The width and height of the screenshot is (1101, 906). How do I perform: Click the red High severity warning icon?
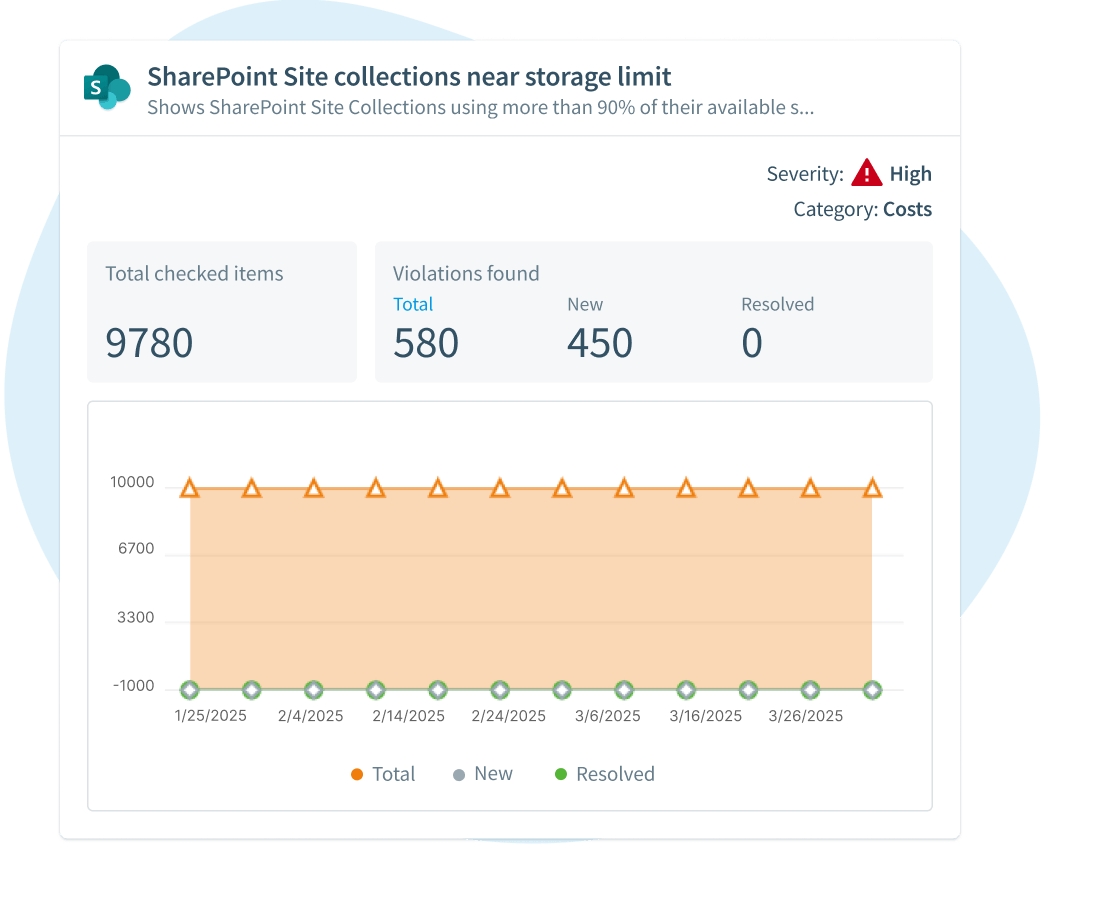(866, 173)
